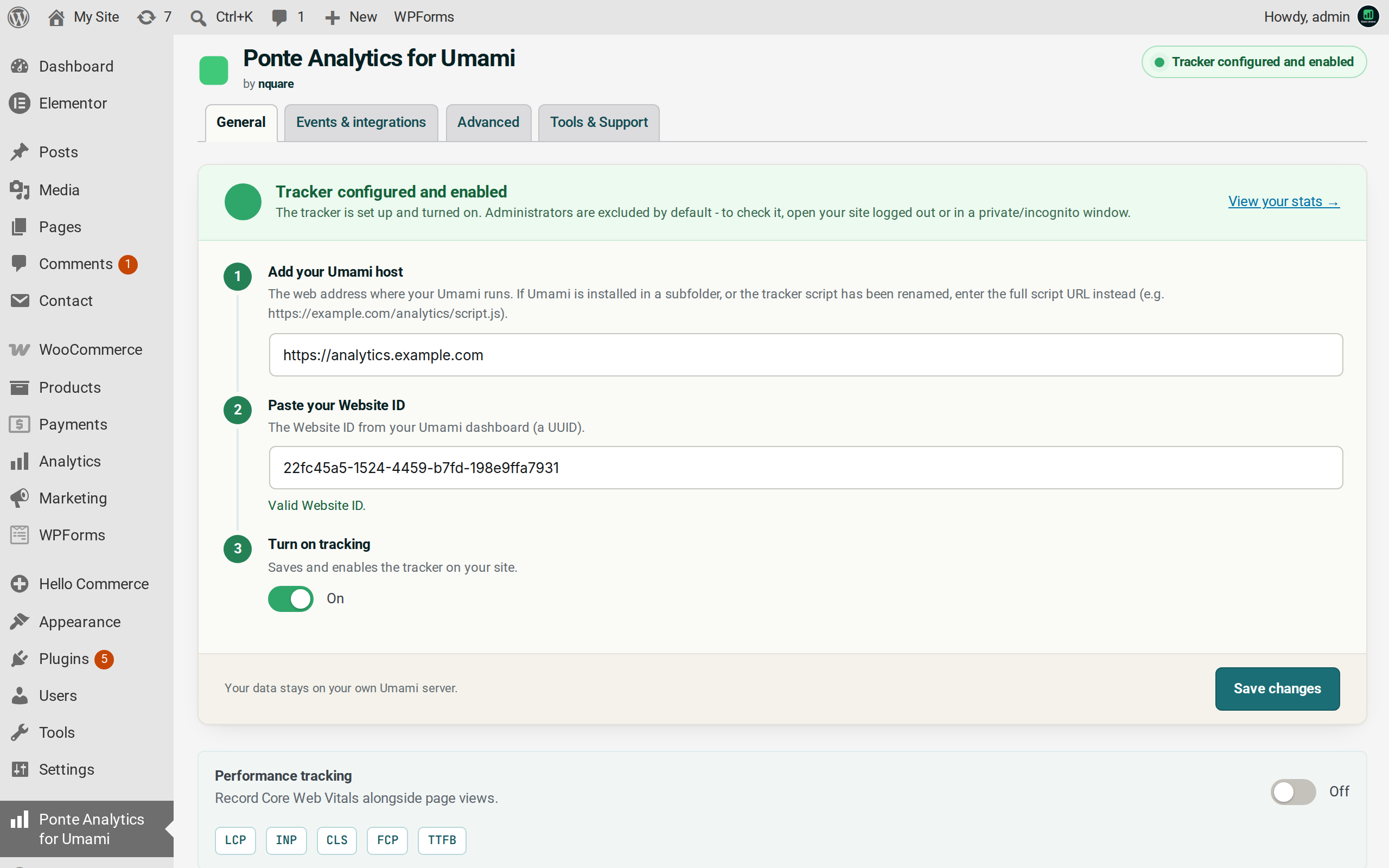Image resolution: width=1389 pixels, height=868 pixels.
Task: Click the Analytics bar chart icon
Action: pyautogui.click(x=20, y=461)
